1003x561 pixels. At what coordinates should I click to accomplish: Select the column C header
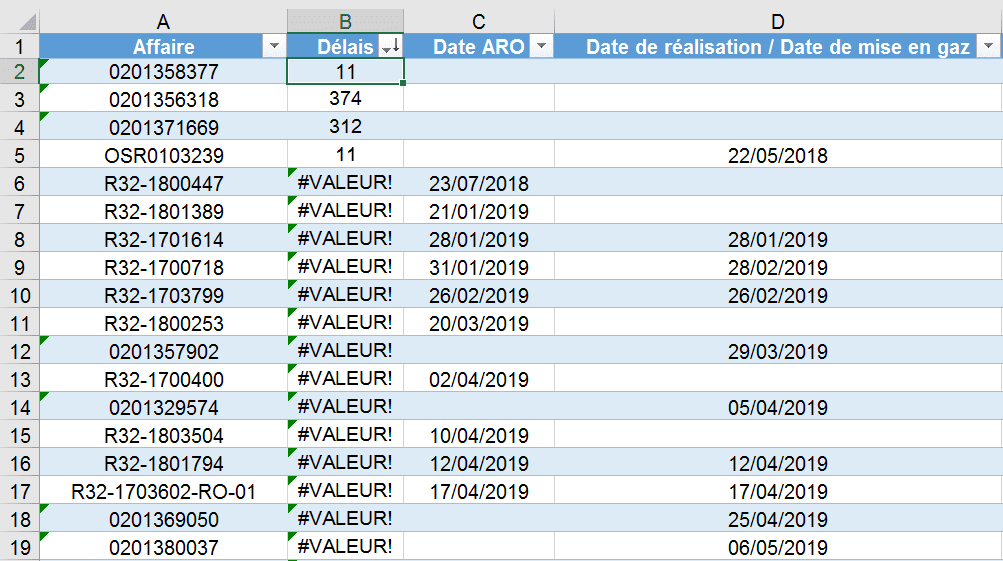point(478,21)
